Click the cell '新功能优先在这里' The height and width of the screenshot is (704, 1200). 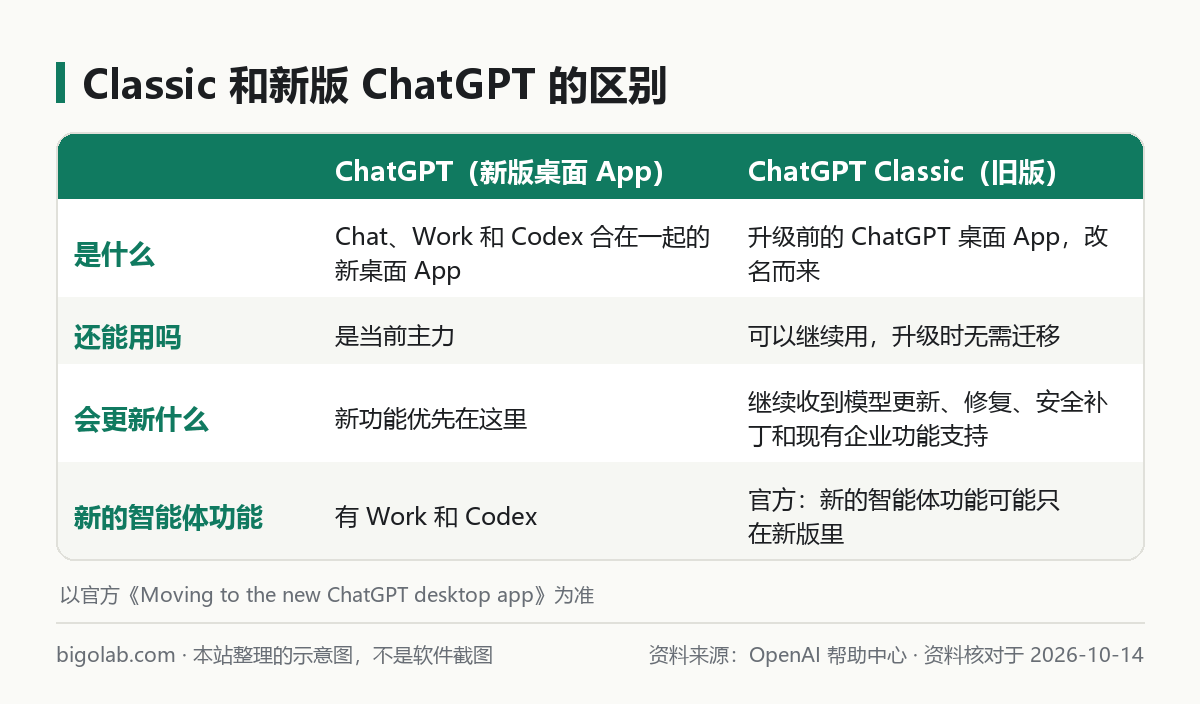click(431, 419)
